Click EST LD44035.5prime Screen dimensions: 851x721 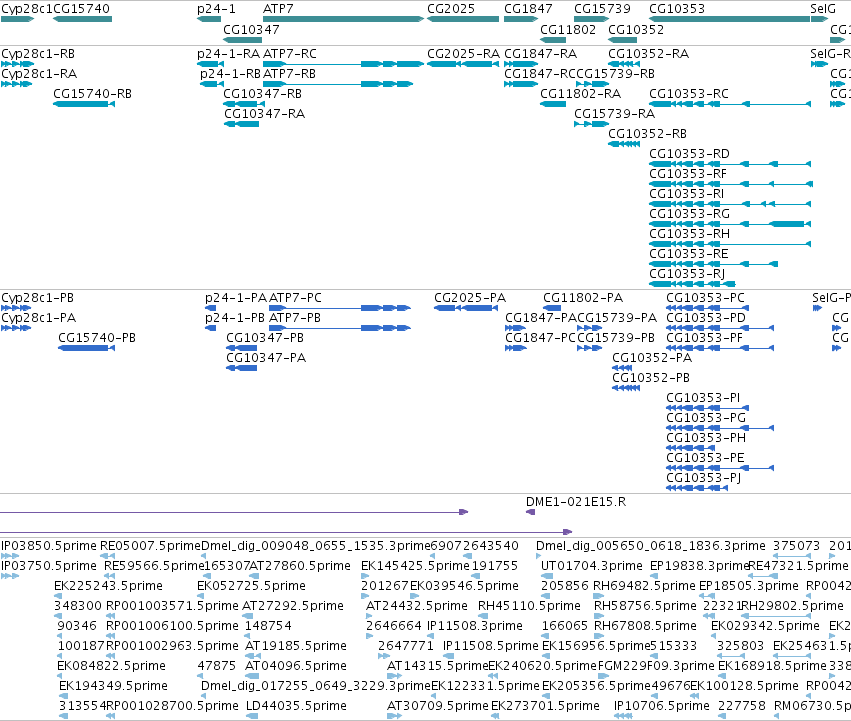click(251, 716)
